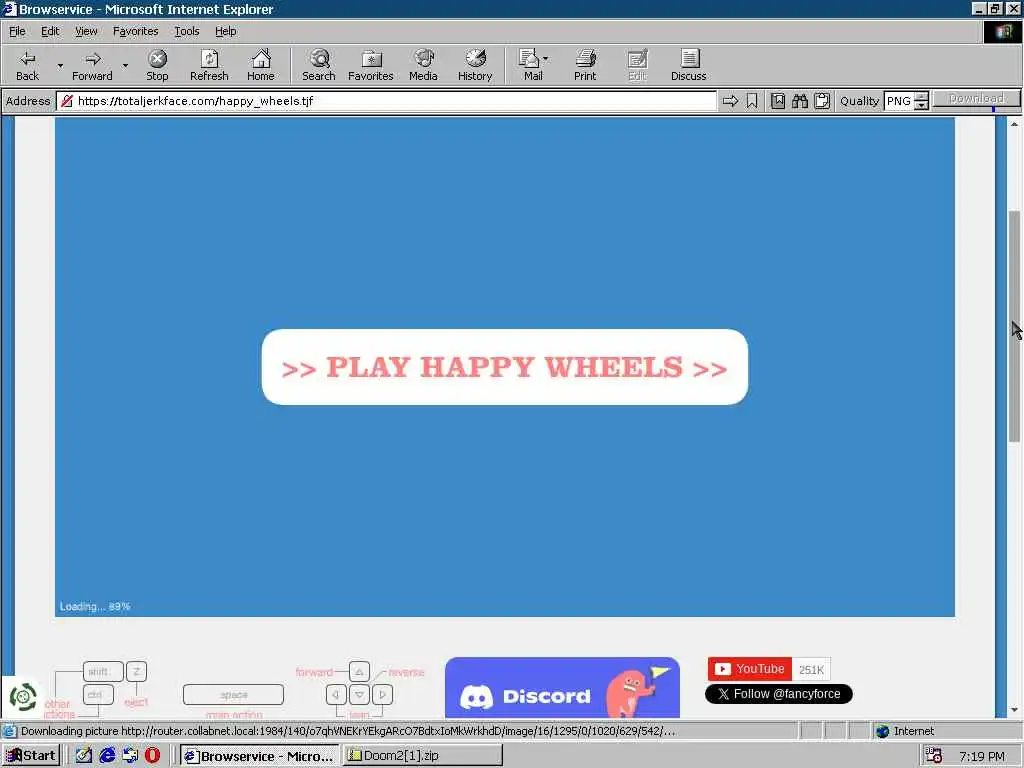Viewport: 1024px width, 768px height.
Task: Open the Edit menu
Action: [x=50, y=31]
